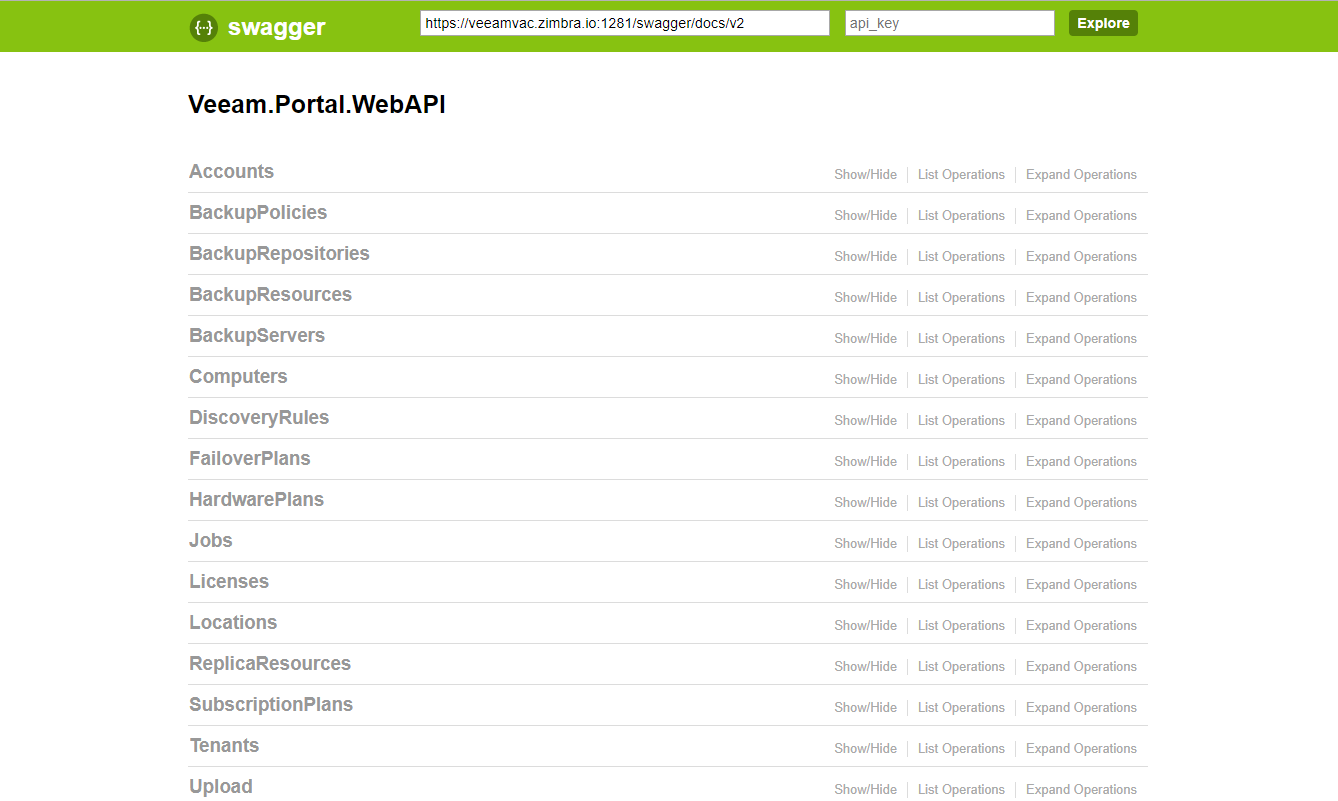1338x801 pixels.
Task: Focus the swagger docs URL field
Action: click(x=625, y=23)
